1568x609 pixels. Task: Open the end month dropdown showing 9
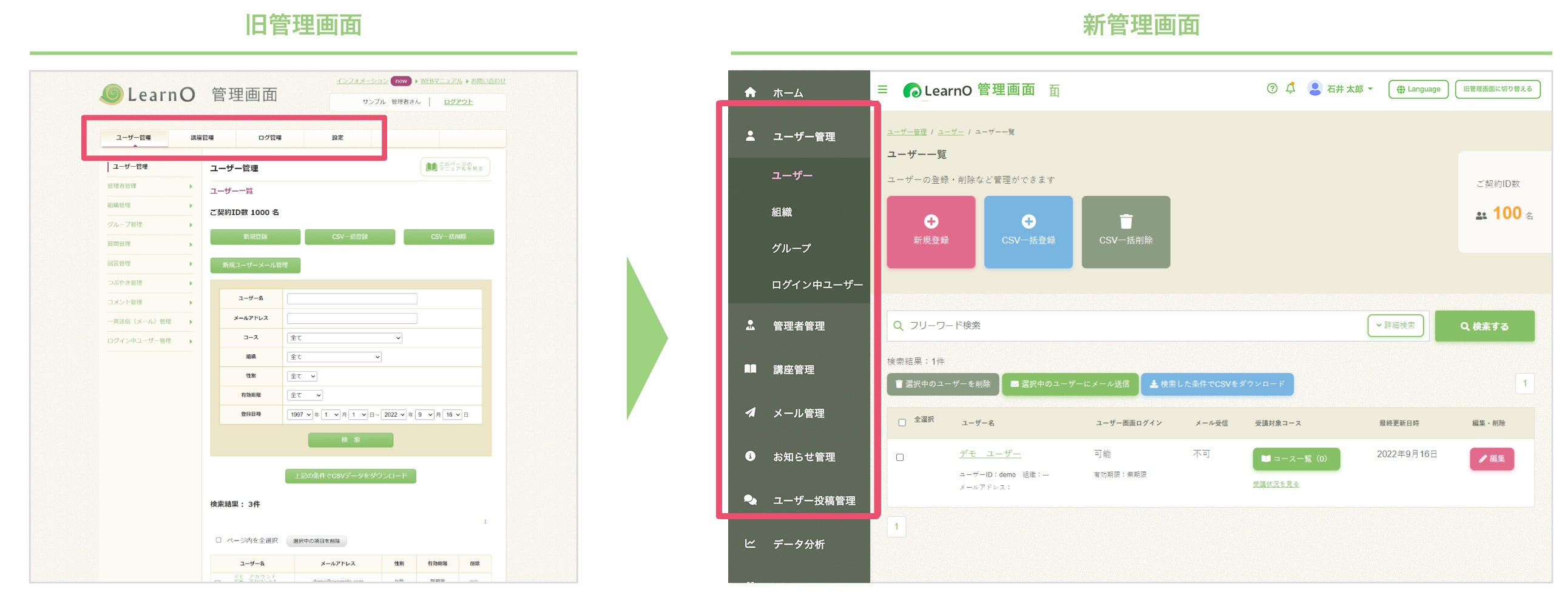pos(425,415)
